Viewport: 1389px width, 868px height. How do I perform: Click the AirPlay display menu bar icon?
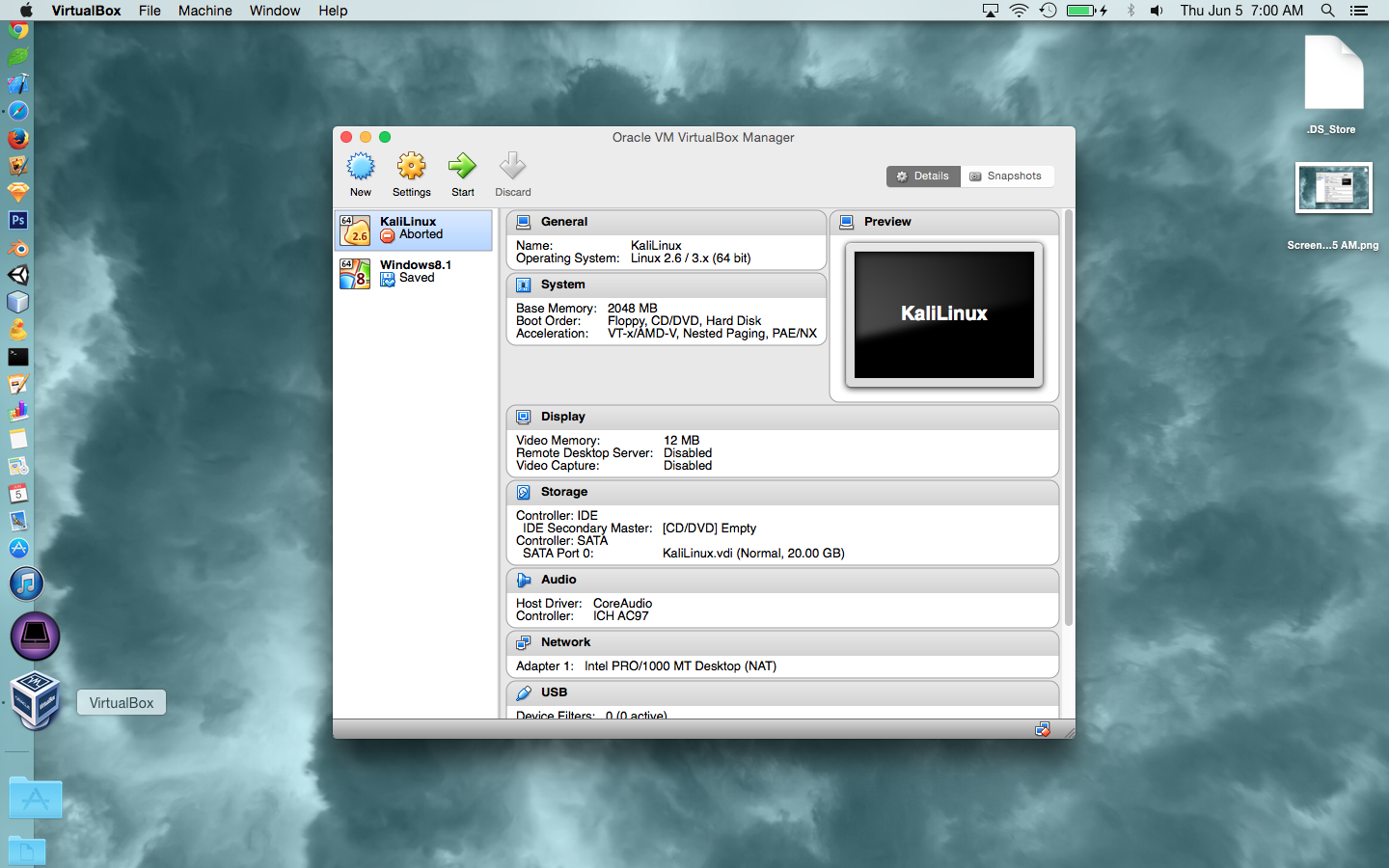tap(991, 11)
